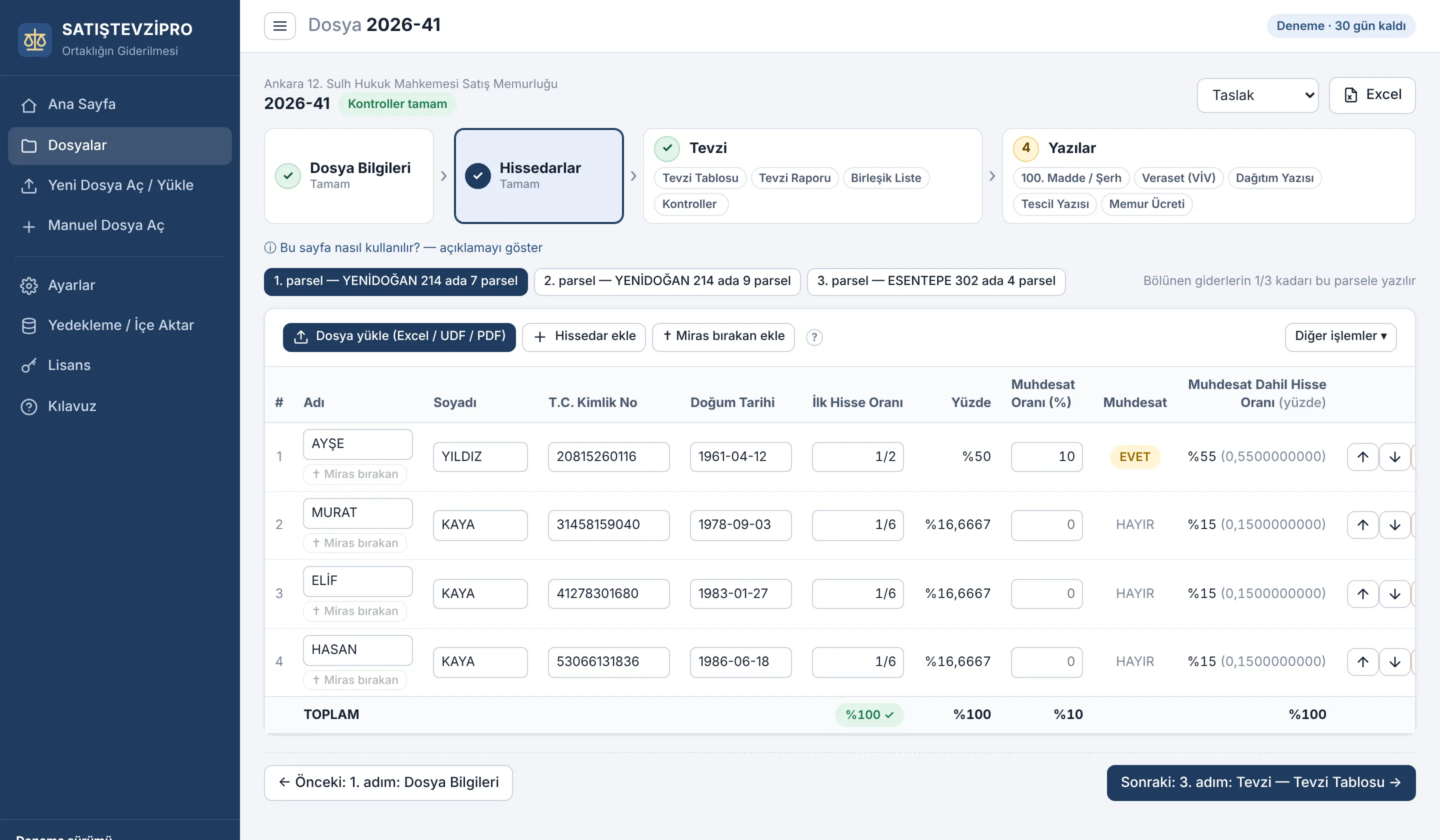Click the question mark help icon
The width and height of the screenshot is (1440, 840).
pos(814,337)
